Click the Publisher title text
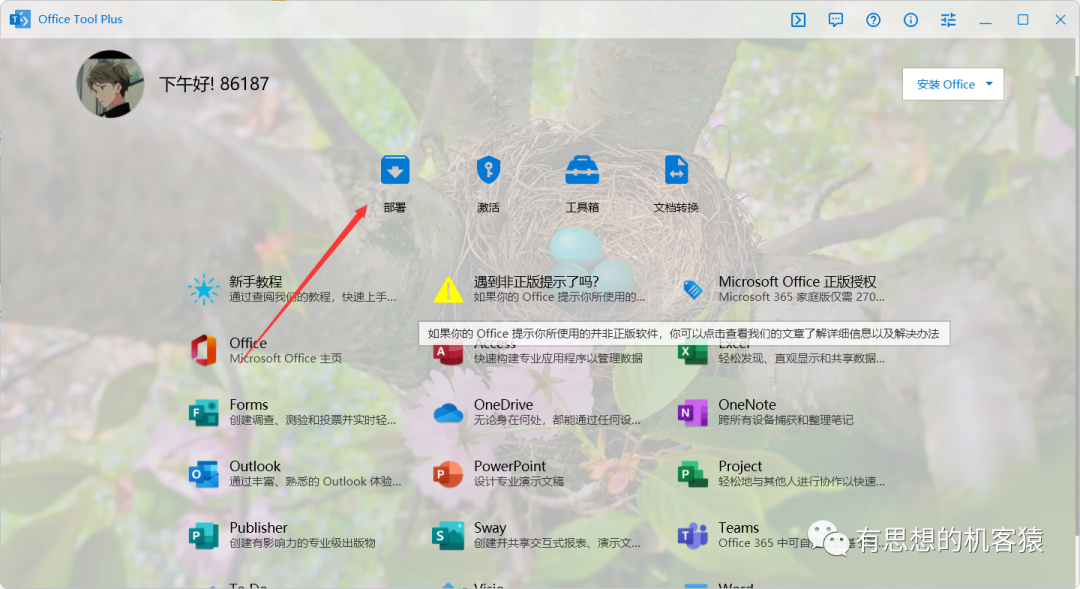The width and height of the screenshot is (1080, 589). click(x=258, y=527)
